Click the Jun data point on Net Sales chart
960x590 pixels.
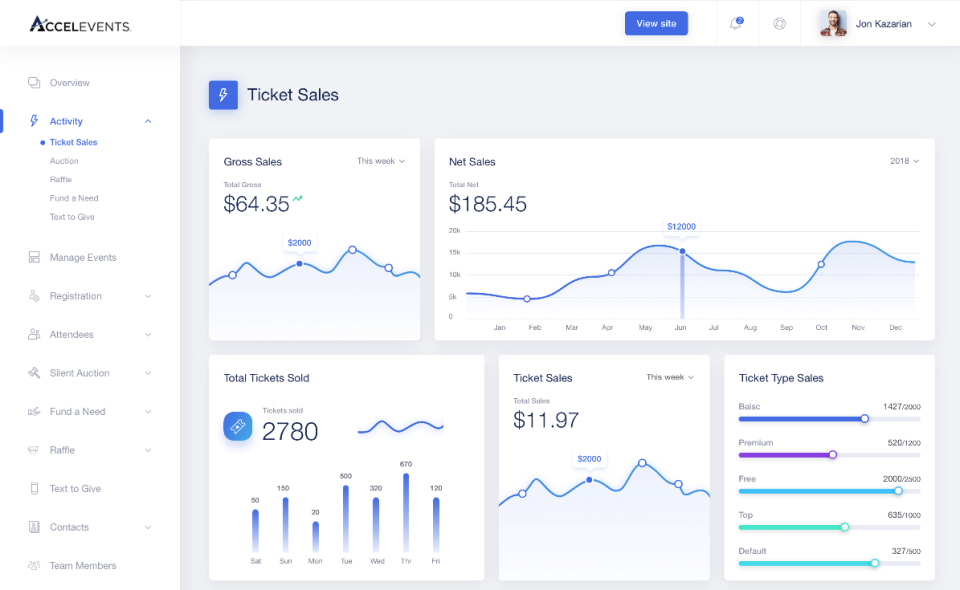coord(682,251)
